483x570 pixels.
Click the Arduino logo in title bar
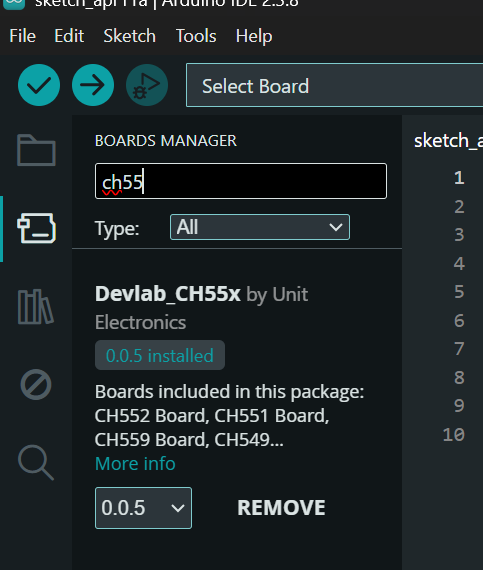[14, 4]
